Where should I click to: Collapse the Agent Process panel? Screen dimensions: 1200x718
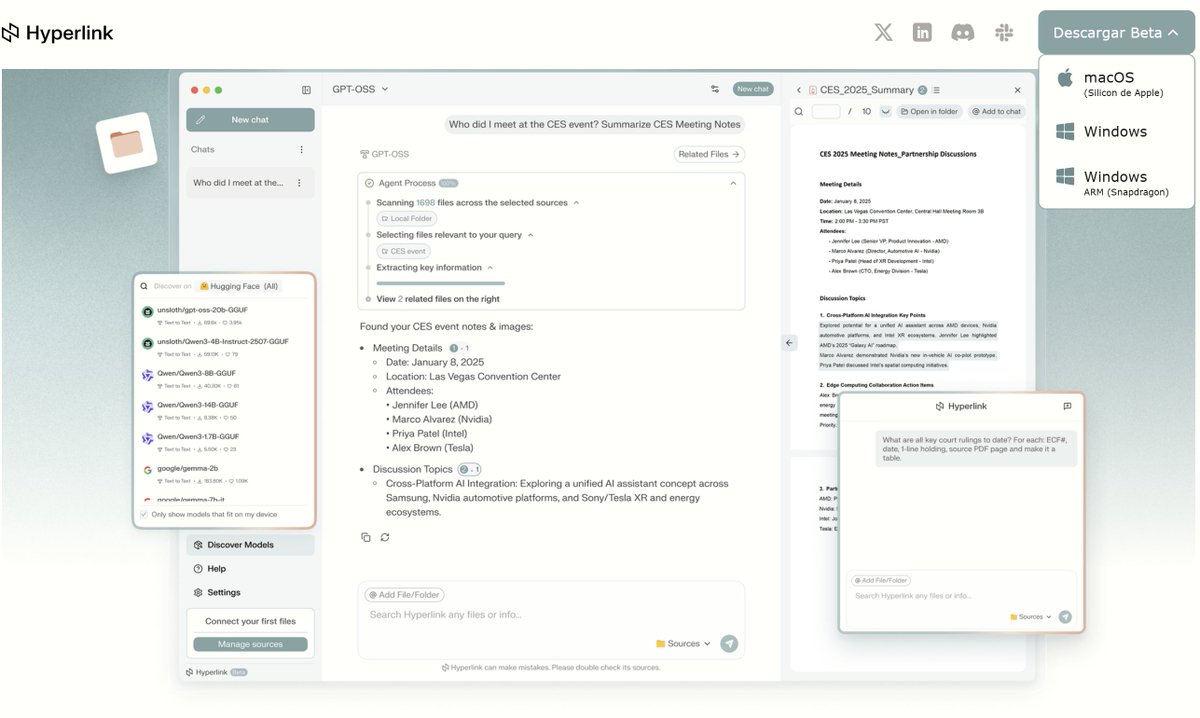[x=732, y=183]
